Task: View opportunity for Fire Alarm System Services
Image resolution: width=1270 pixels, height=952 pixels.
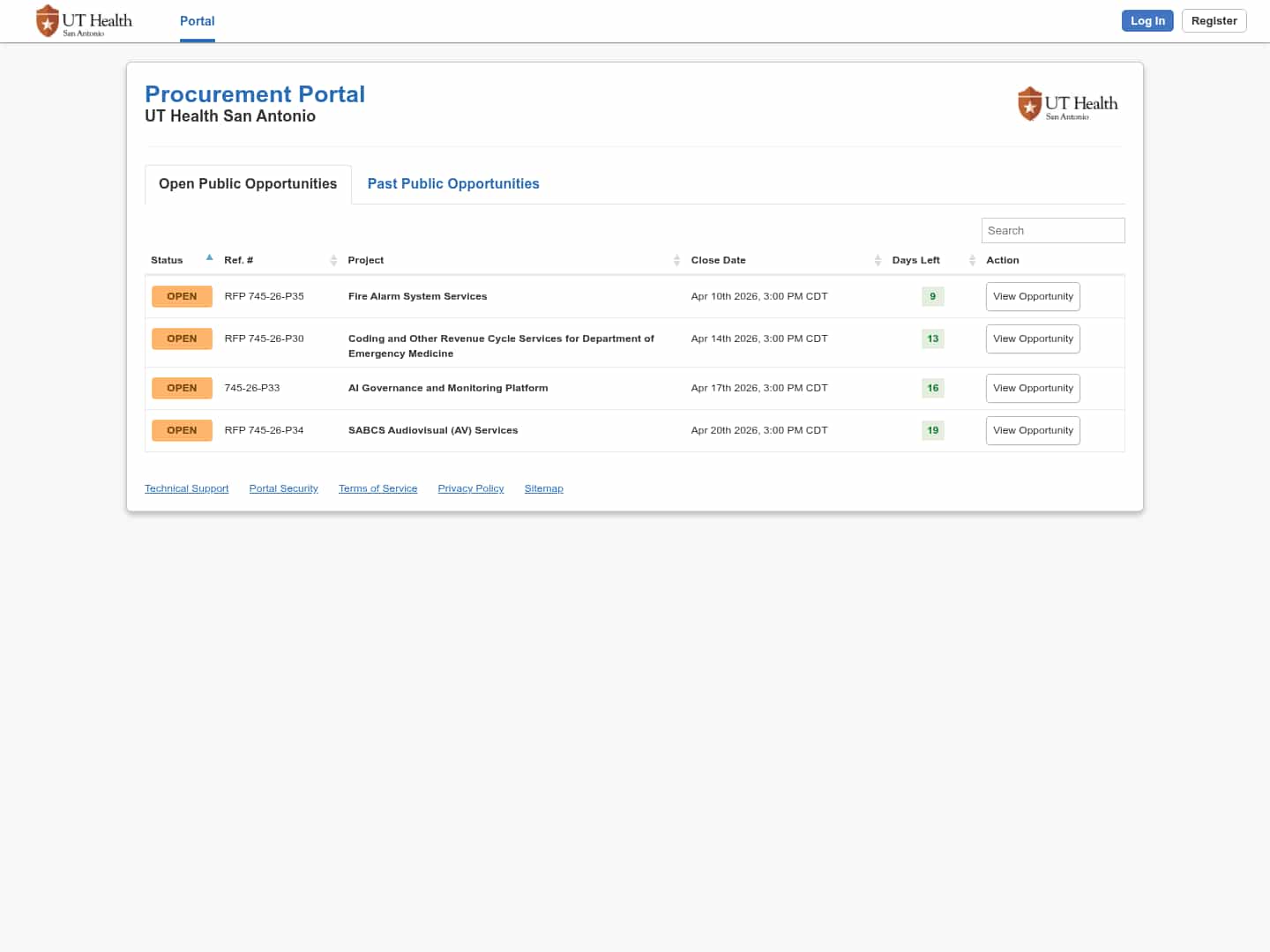Action: [1032, 296]
